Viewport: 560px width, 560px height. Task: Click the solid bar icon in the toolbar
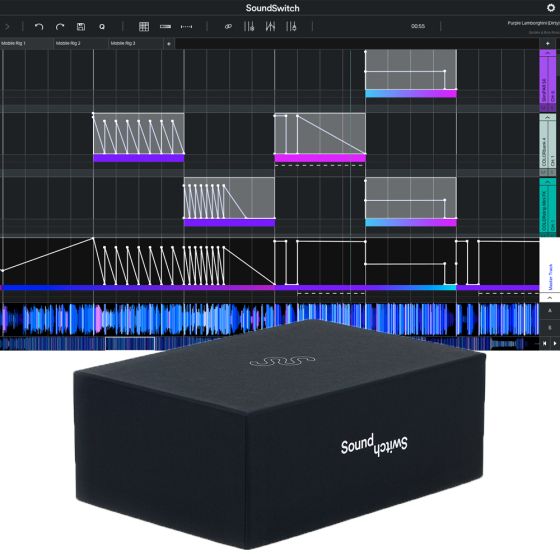[165, 26]
